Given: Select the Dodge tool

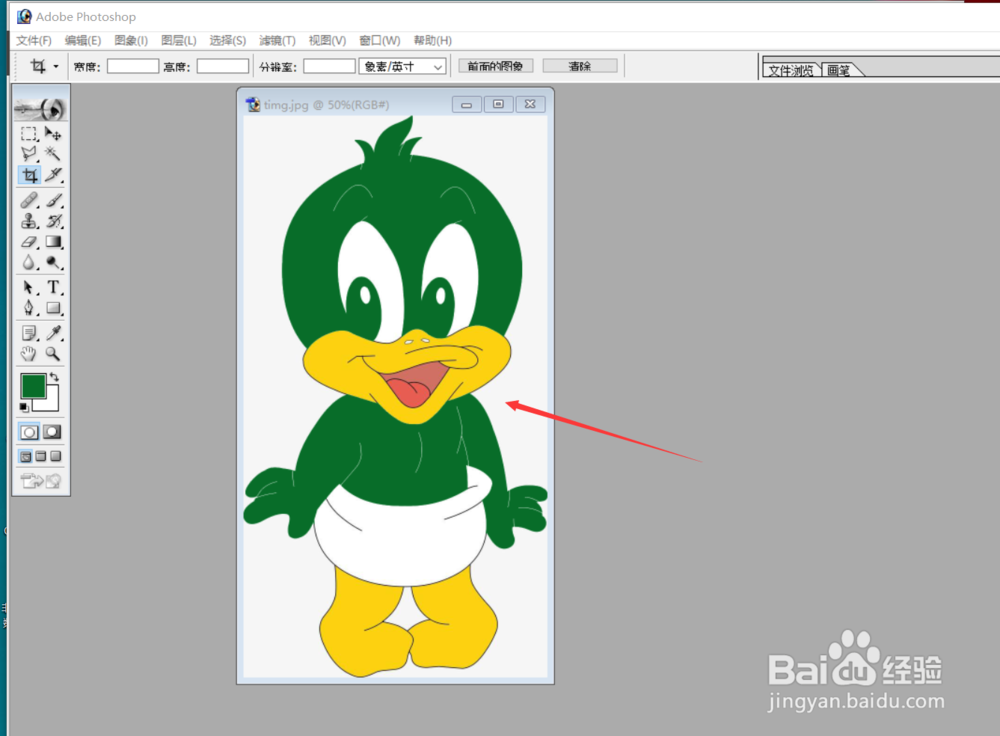Looking at the screenshot, I should coord(54,262).
